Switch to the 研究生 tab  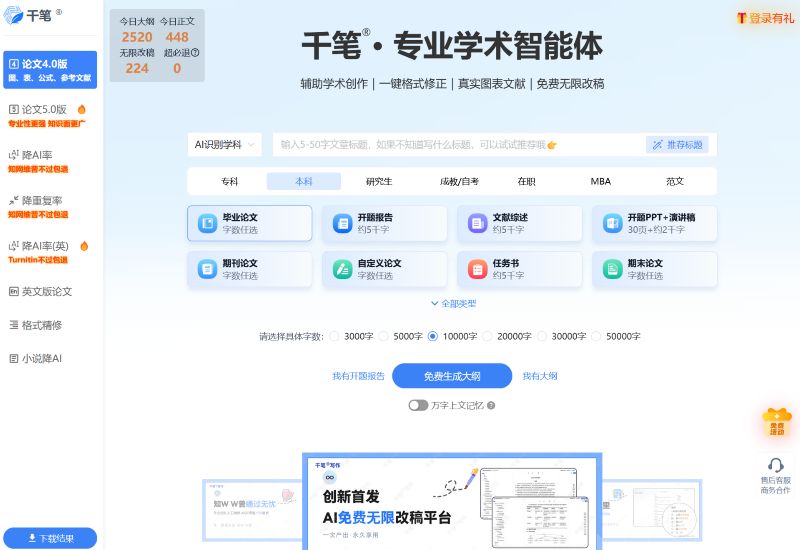pyautogui.click(x=379, y=181)
